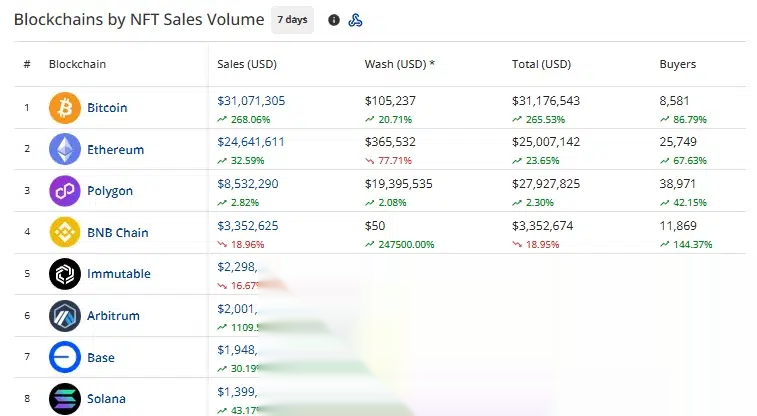Image resolution: width=757 pixels, height=416 pixels.
Task: Click BNB Chain sales value $3,352,625
Action: (248, 226)
